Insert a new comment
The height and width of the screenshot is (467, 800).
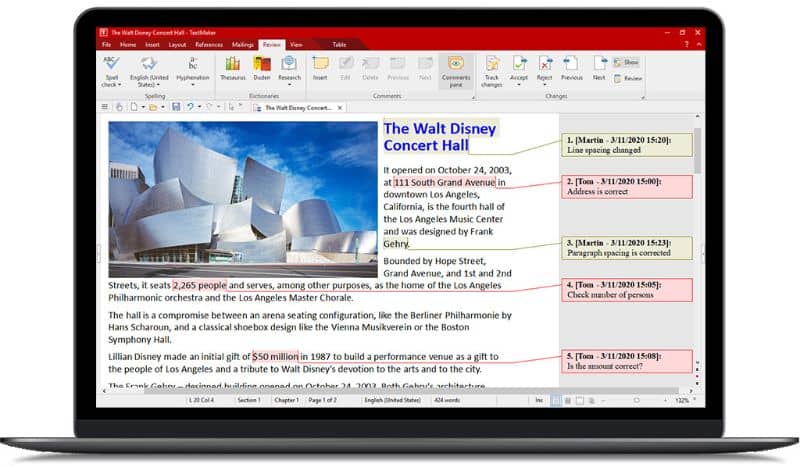point(320,69)
